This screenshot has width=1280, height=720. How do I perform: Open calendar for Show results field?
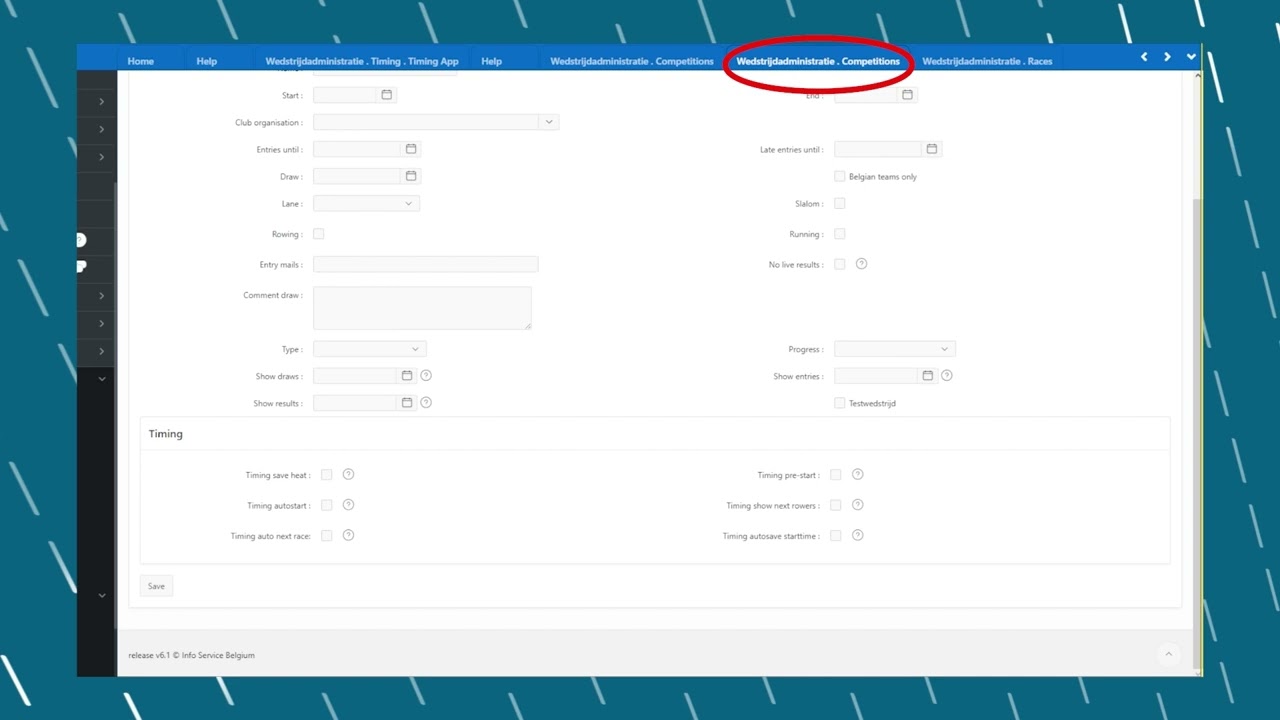[407, 403]
